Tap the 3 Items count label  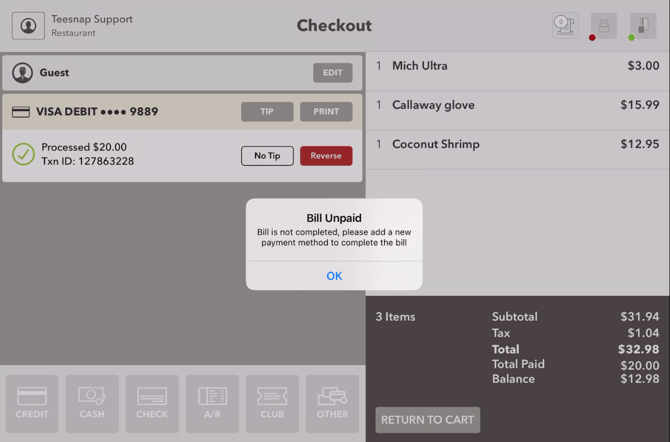[395, 317]
